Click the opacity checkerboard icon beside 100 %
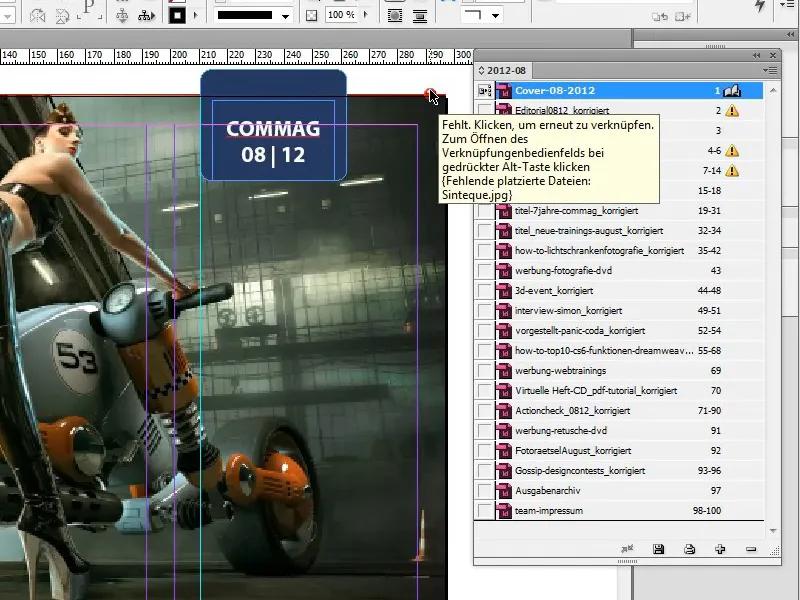Viewport: 800px width, 600px height. [311, 16]
